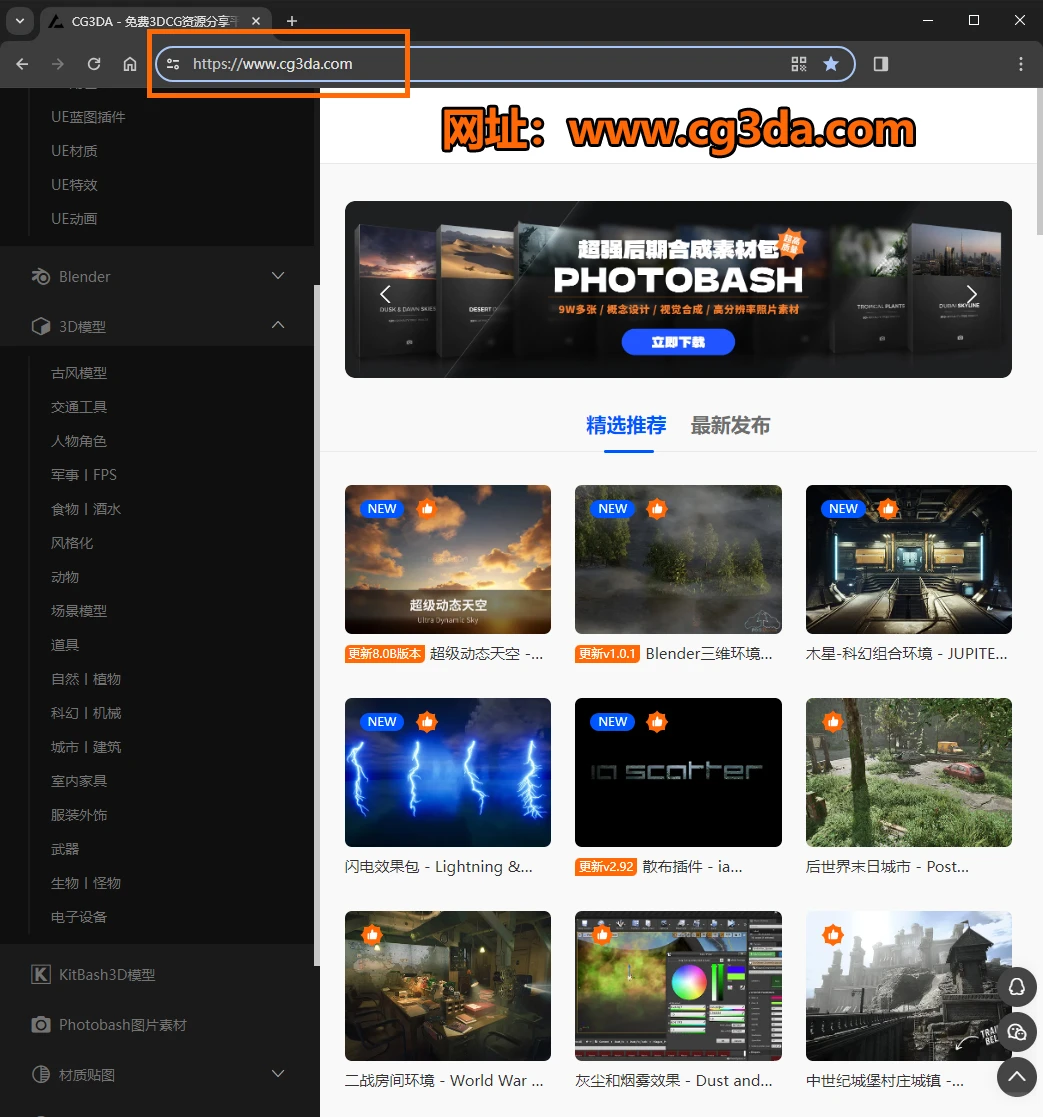
Task: Show next banner slide arrow
Action: point(971,293)
